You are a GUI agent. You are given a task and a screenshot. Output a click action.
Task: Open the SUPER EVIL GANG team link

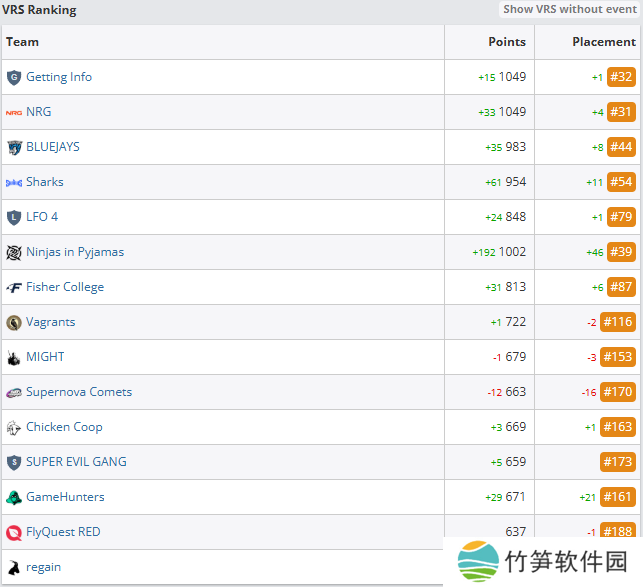[x=76, y=462]
